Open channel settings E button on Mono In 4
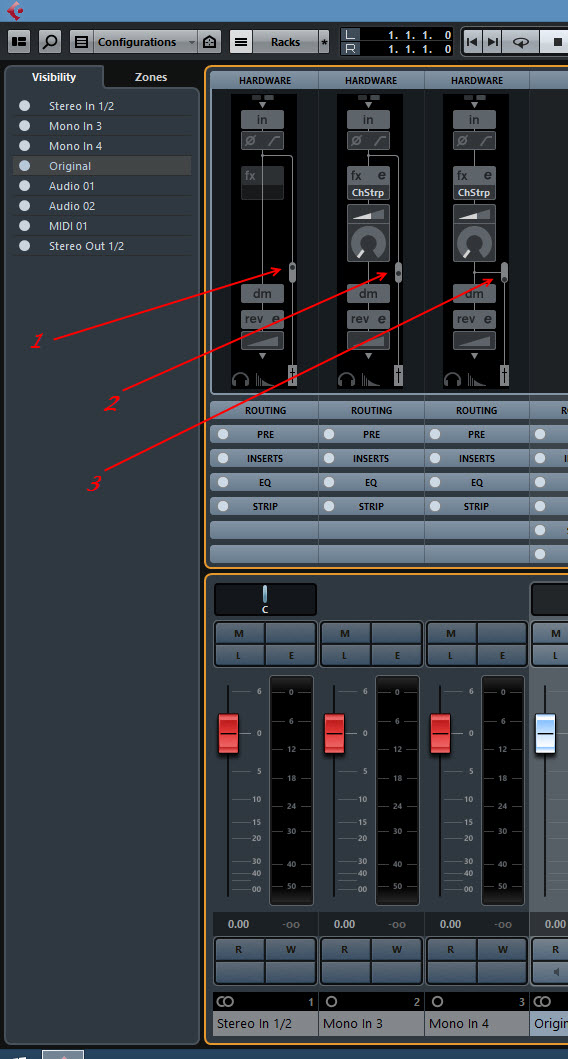Screen dimensions: 568x1059 [x=502, y=655]
